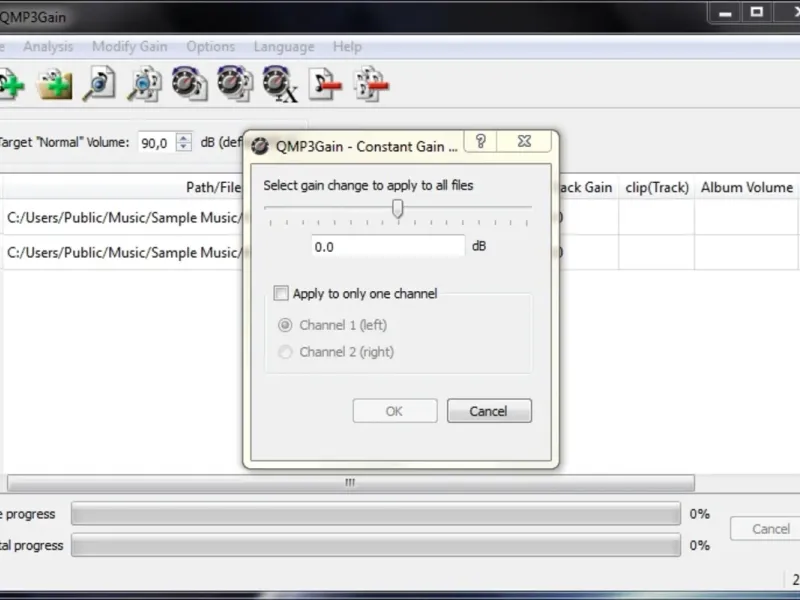Screen dimensions: 800x600
Task: Click the total progress bar
Action: (376, 545)
